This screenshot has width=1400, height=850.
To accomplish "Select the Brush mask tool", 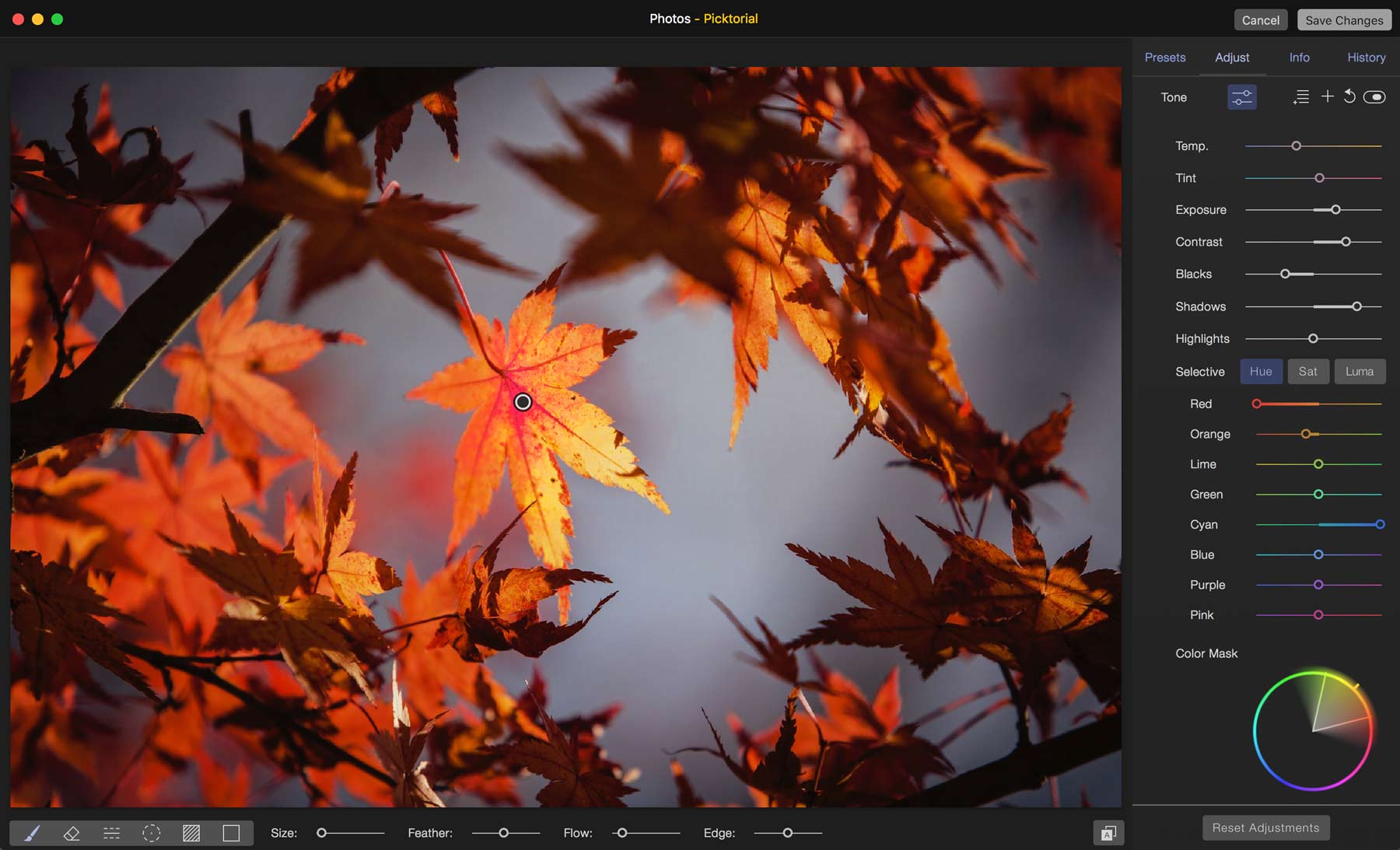I will 32,833.
